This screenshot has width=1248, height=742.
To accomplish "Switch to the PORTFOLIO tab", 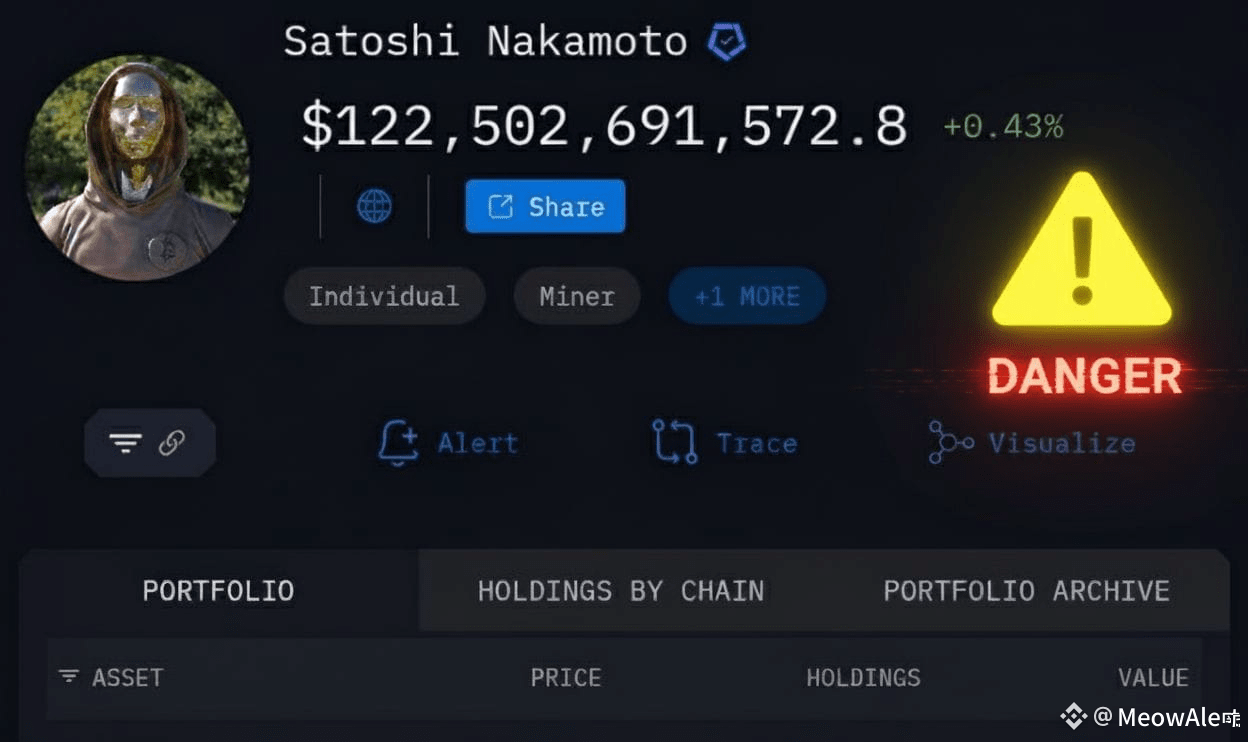I will coord(218,590).
